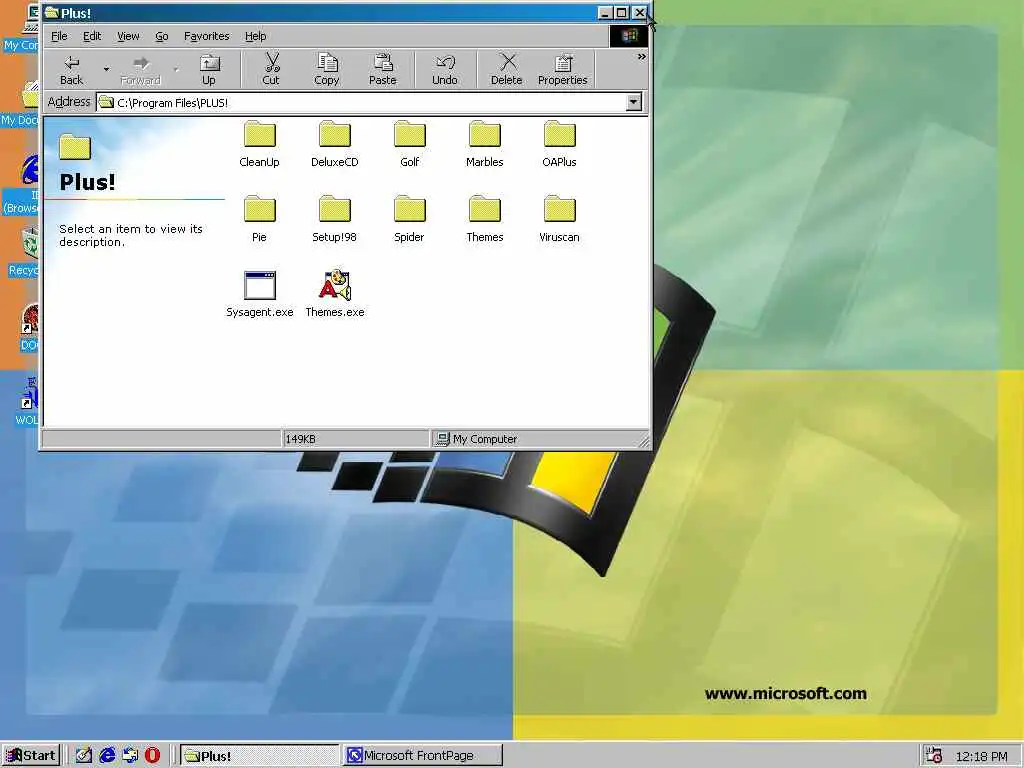Cut the selection with the scissors button

click(x=271, y=69)
